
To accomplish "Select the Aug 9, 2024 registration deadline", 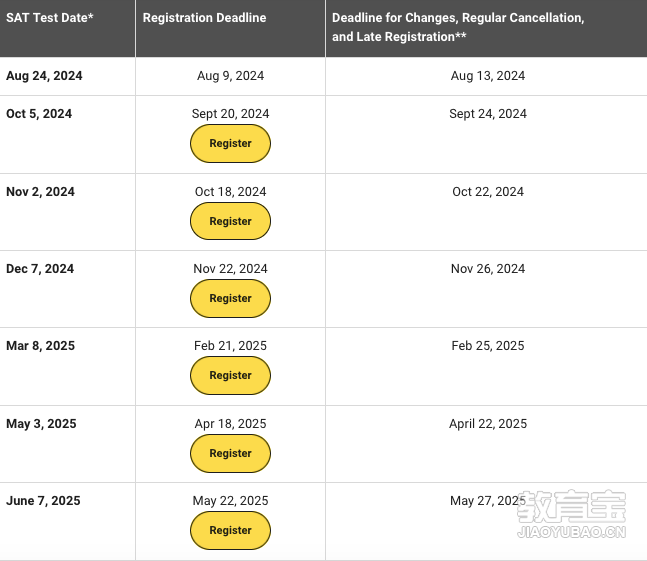I will tap(230, 76).
